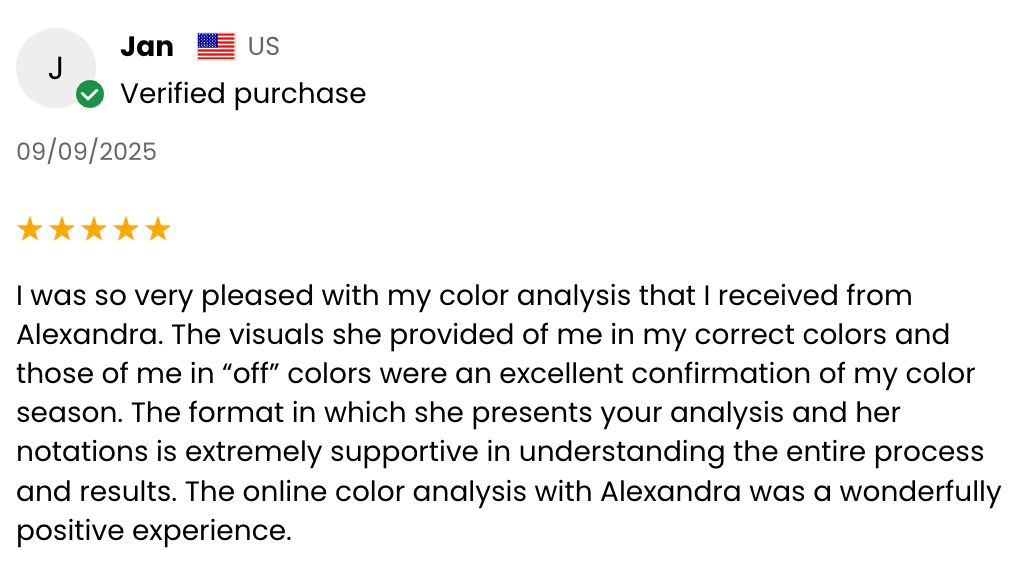The width and height of the screenshot is (1034, 570).
Task: Click the closing words "positive experience."
Action: (154, 530)
